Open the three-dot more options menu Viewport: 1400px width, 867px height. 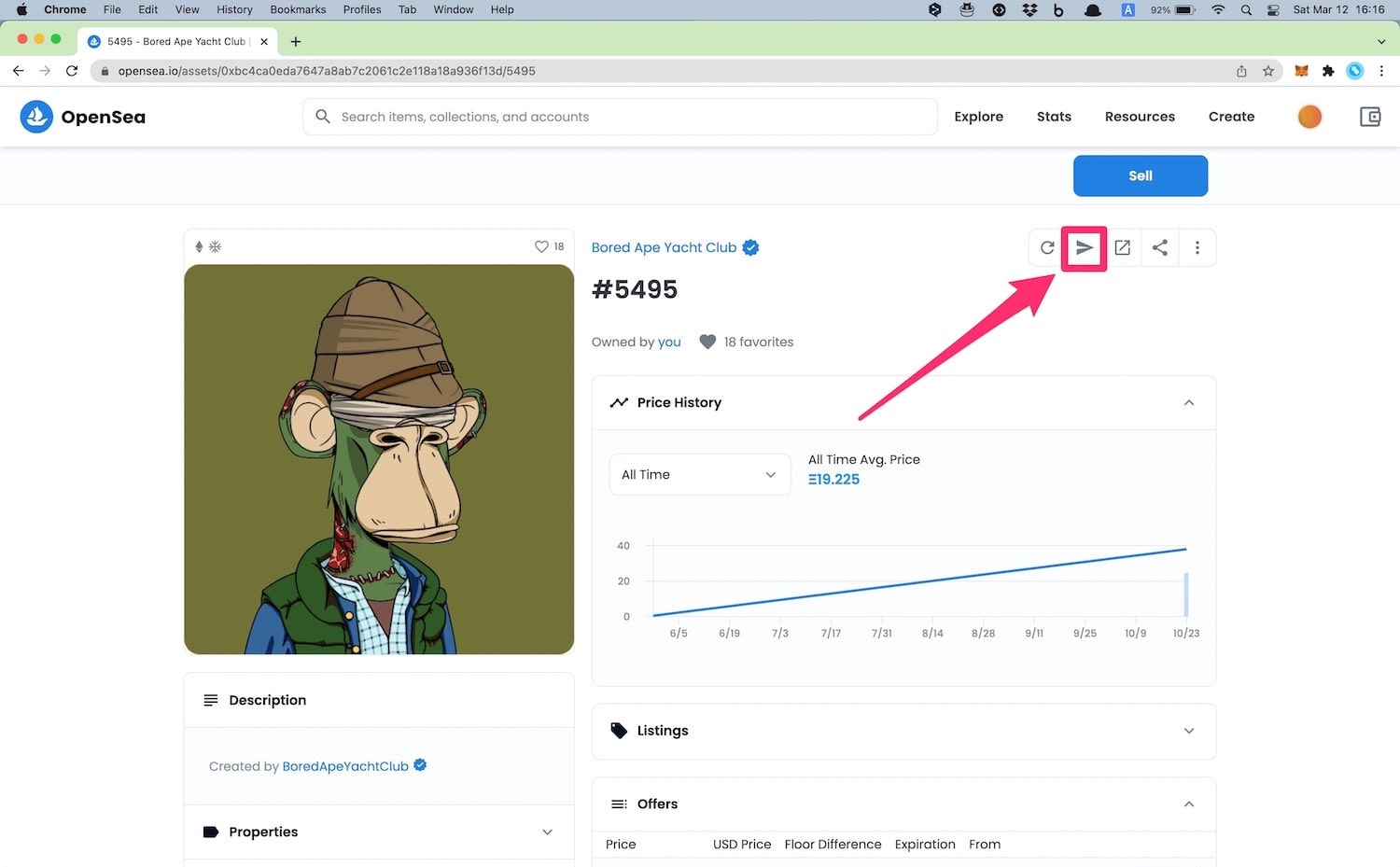tap(1197, 248)
